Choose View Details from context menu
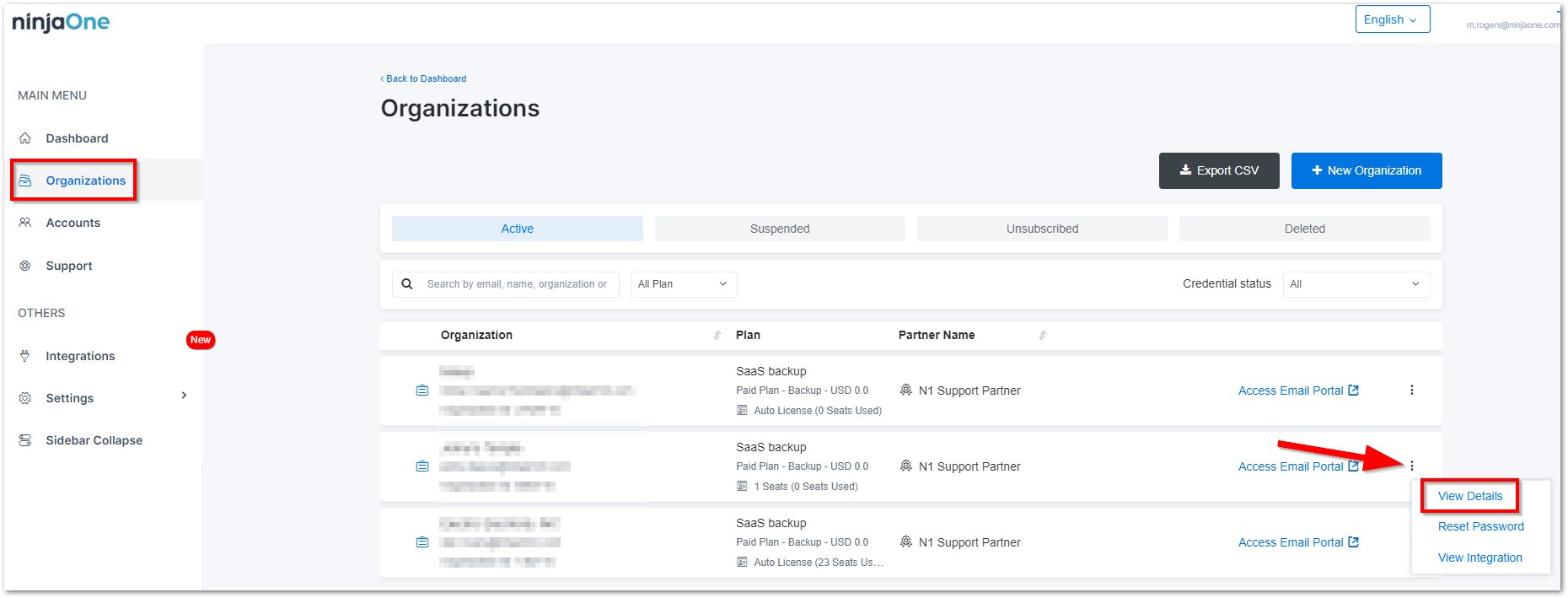Image resolution: width=1568 pixels, height=598 pixels. point(1470,496)
